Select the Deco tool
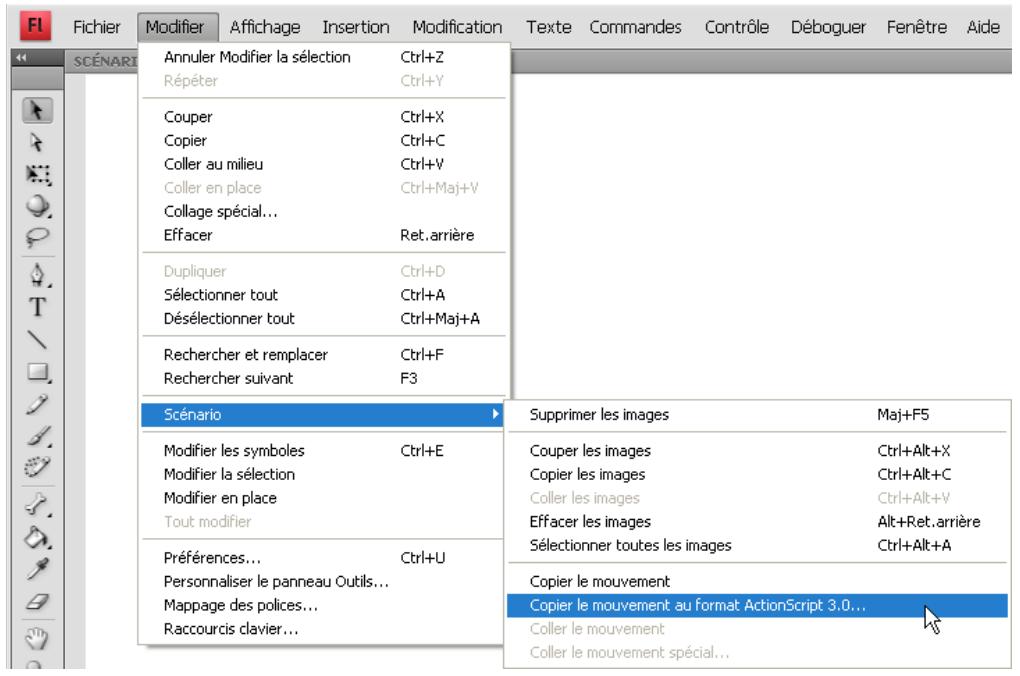Screen dimensions: 1020x676 pos(38,466)
